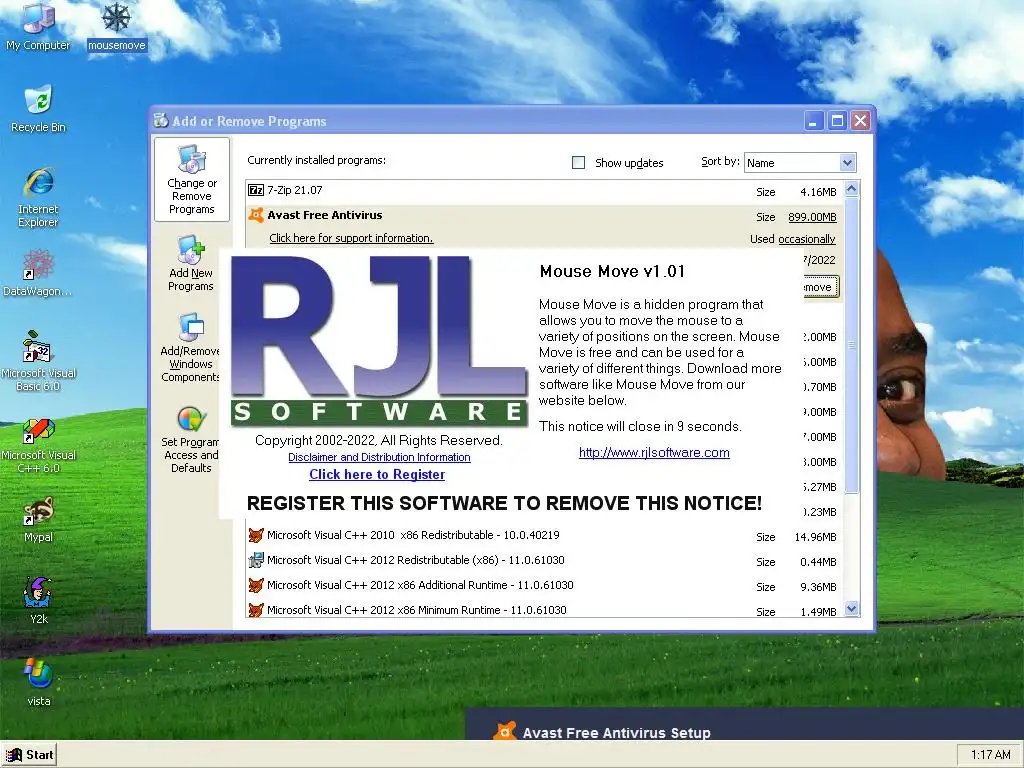Click the Mouse Move v1.01 heading
The width and height of the screenshot is (1024, 768).
click(612, 272)
